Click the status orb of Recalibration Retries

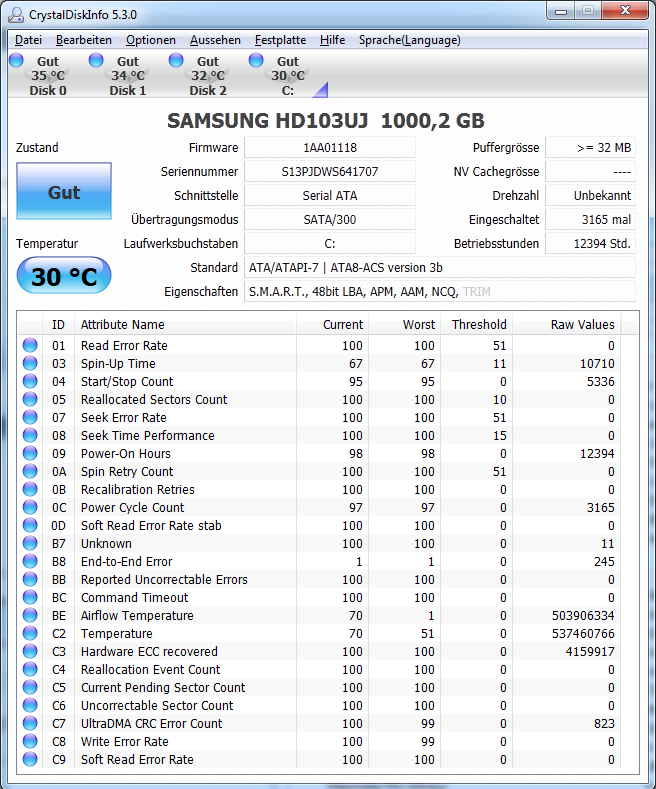[30, 489]
